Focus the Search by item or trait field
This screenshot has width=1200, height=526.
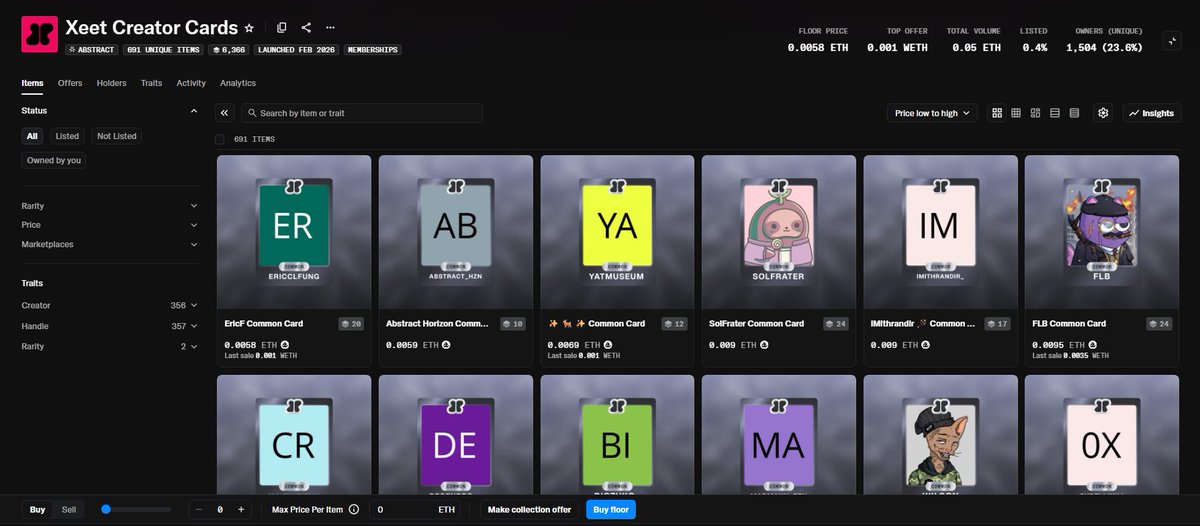(362, 113)
